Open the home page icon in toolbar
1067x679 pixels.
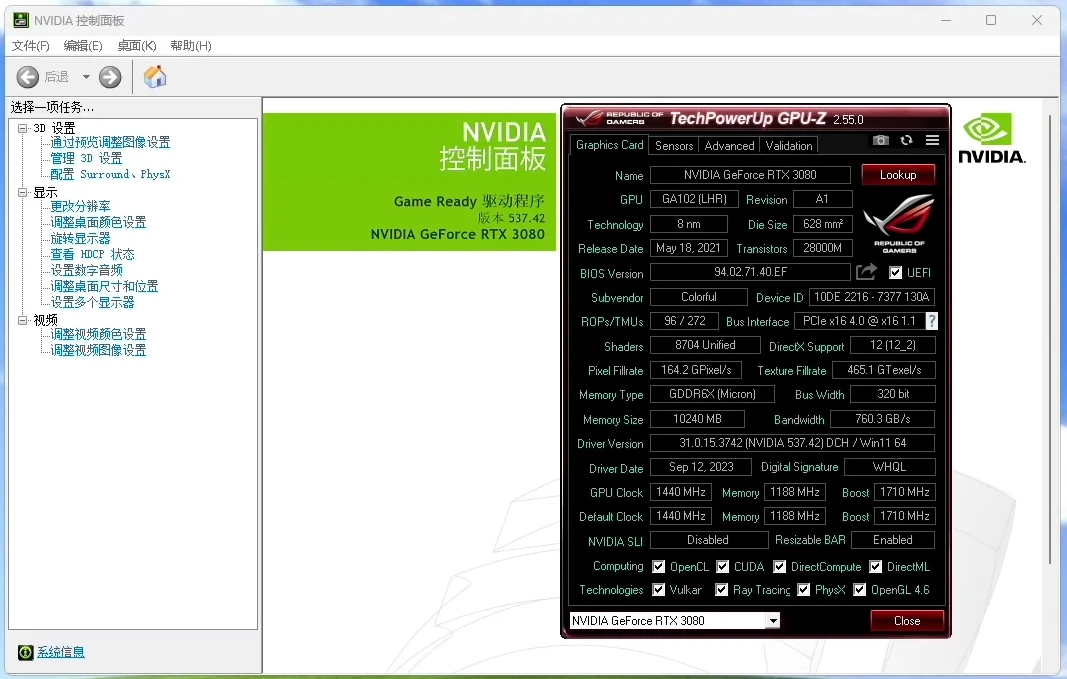point(155,77)
